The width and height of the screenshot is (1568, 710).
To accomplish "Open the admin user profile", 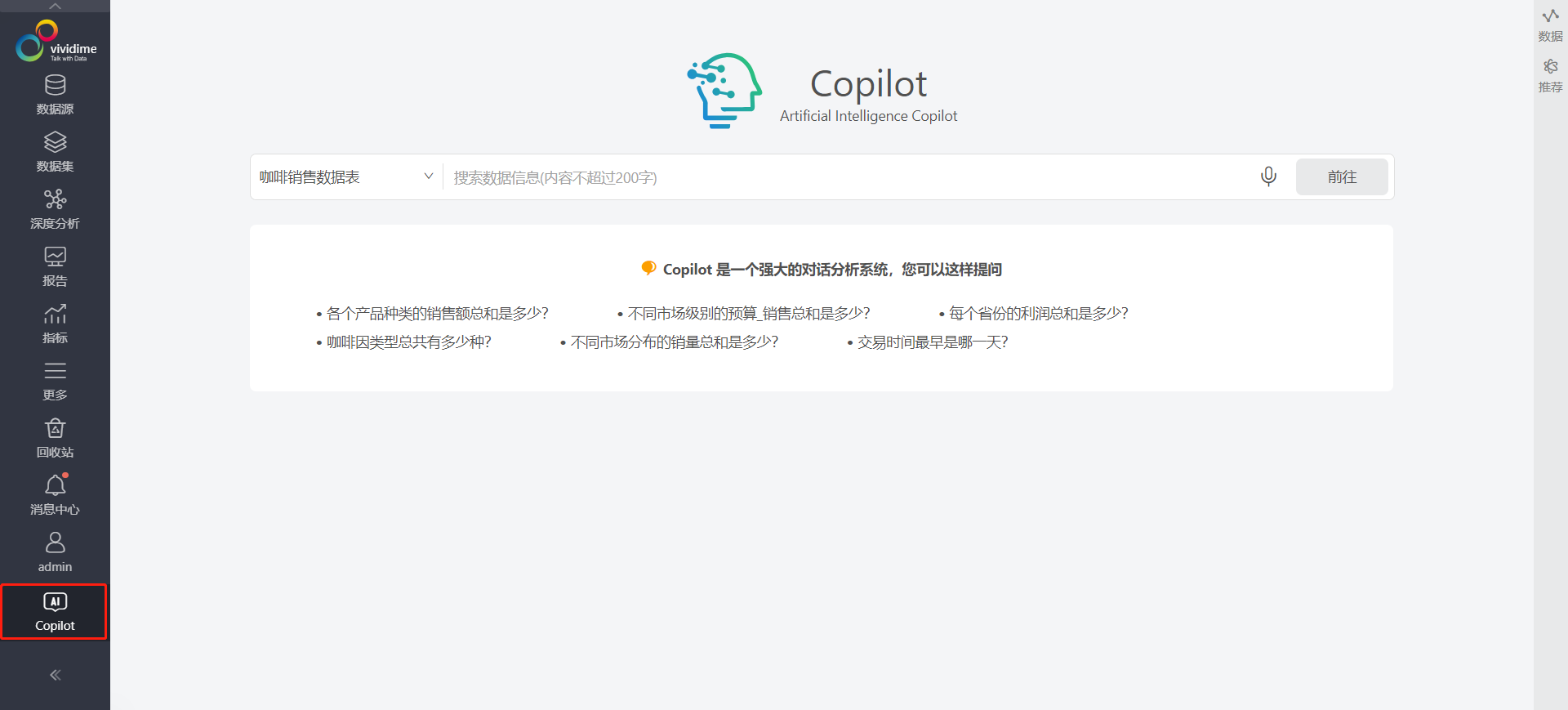I will click(x=55, y=552).
